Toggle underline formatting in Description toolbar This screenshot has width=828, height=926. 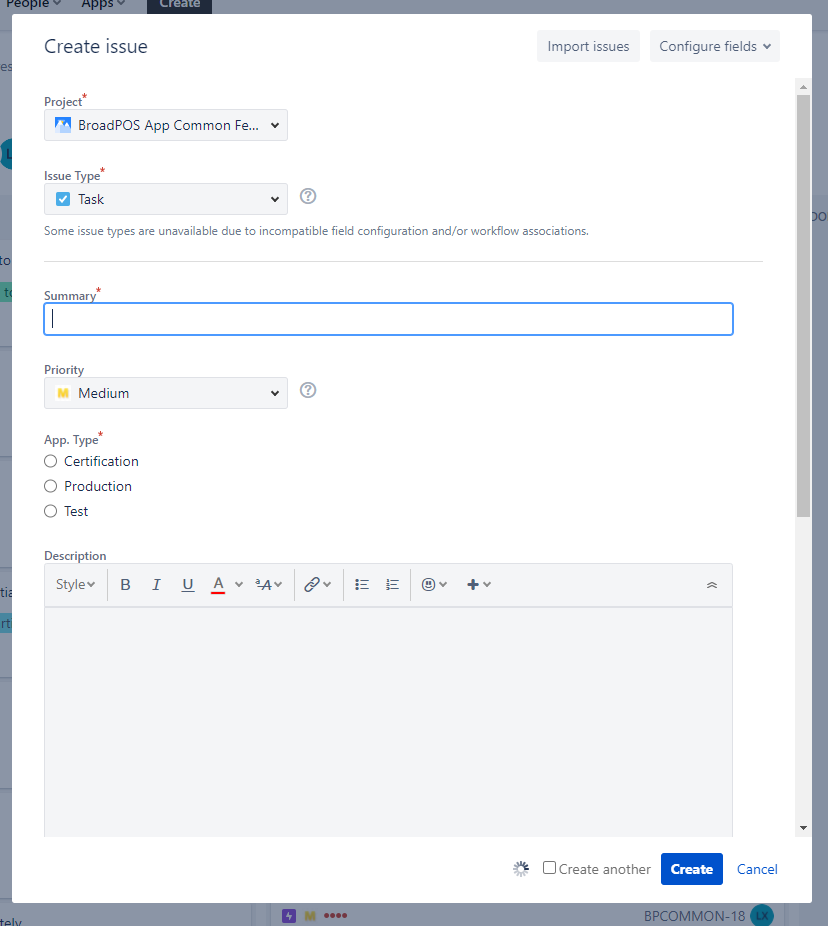coord(188,585)
